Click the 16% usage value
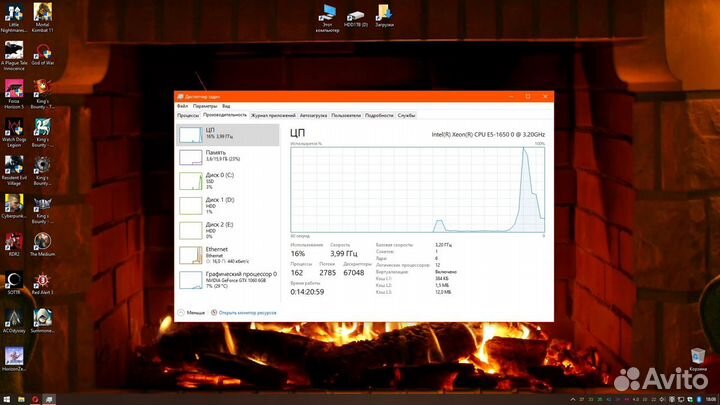 (298, 253)
